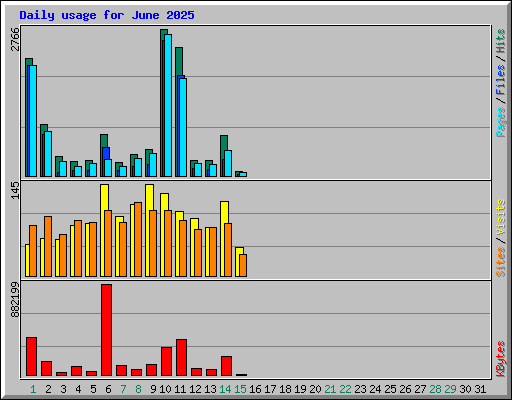The image size is (512, 400).
Task: Click the 882199 KBytes axis label
Action: pos(15,300)
